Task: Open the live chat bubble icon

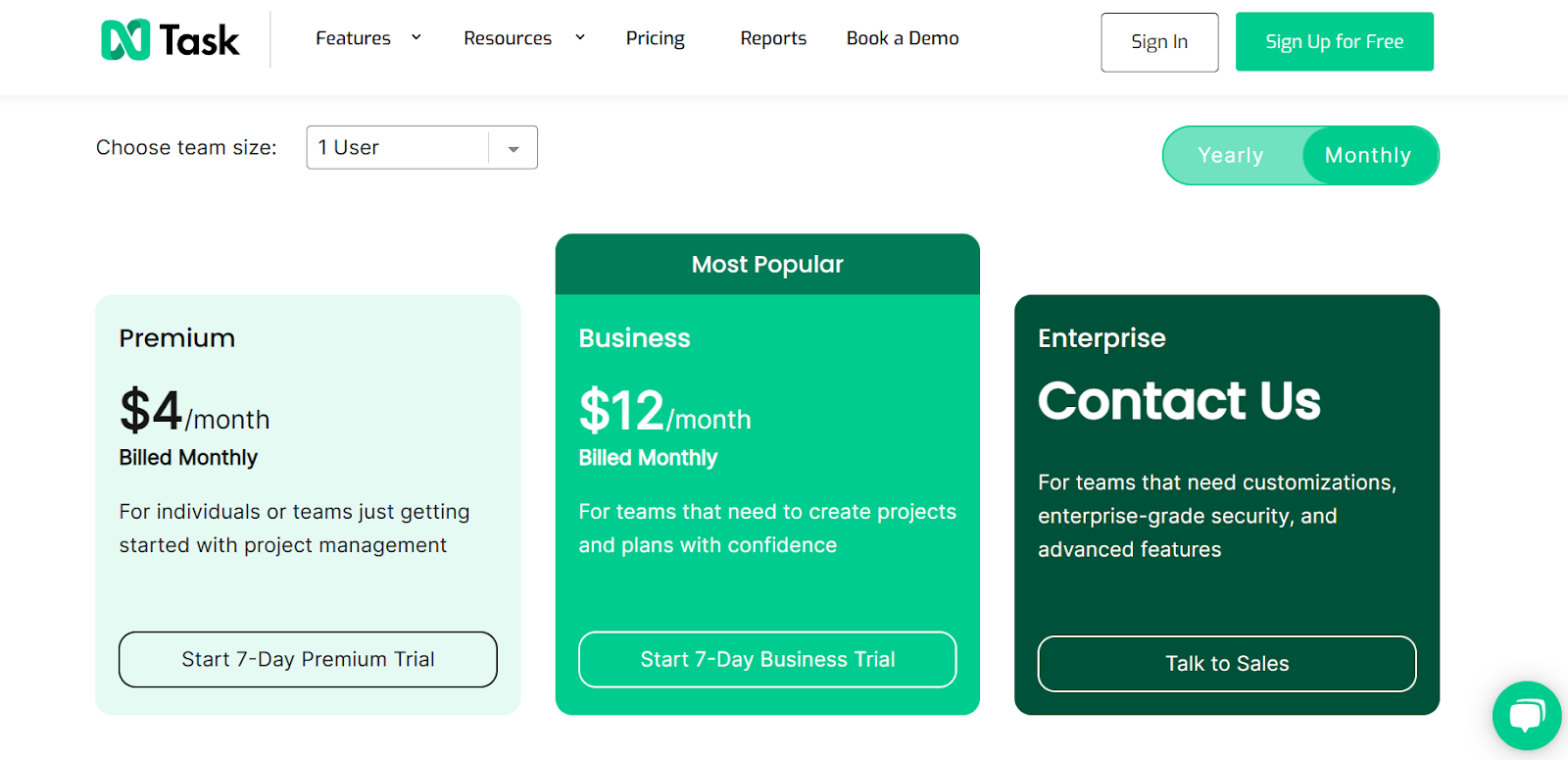Action: (x=1526, y=716)
